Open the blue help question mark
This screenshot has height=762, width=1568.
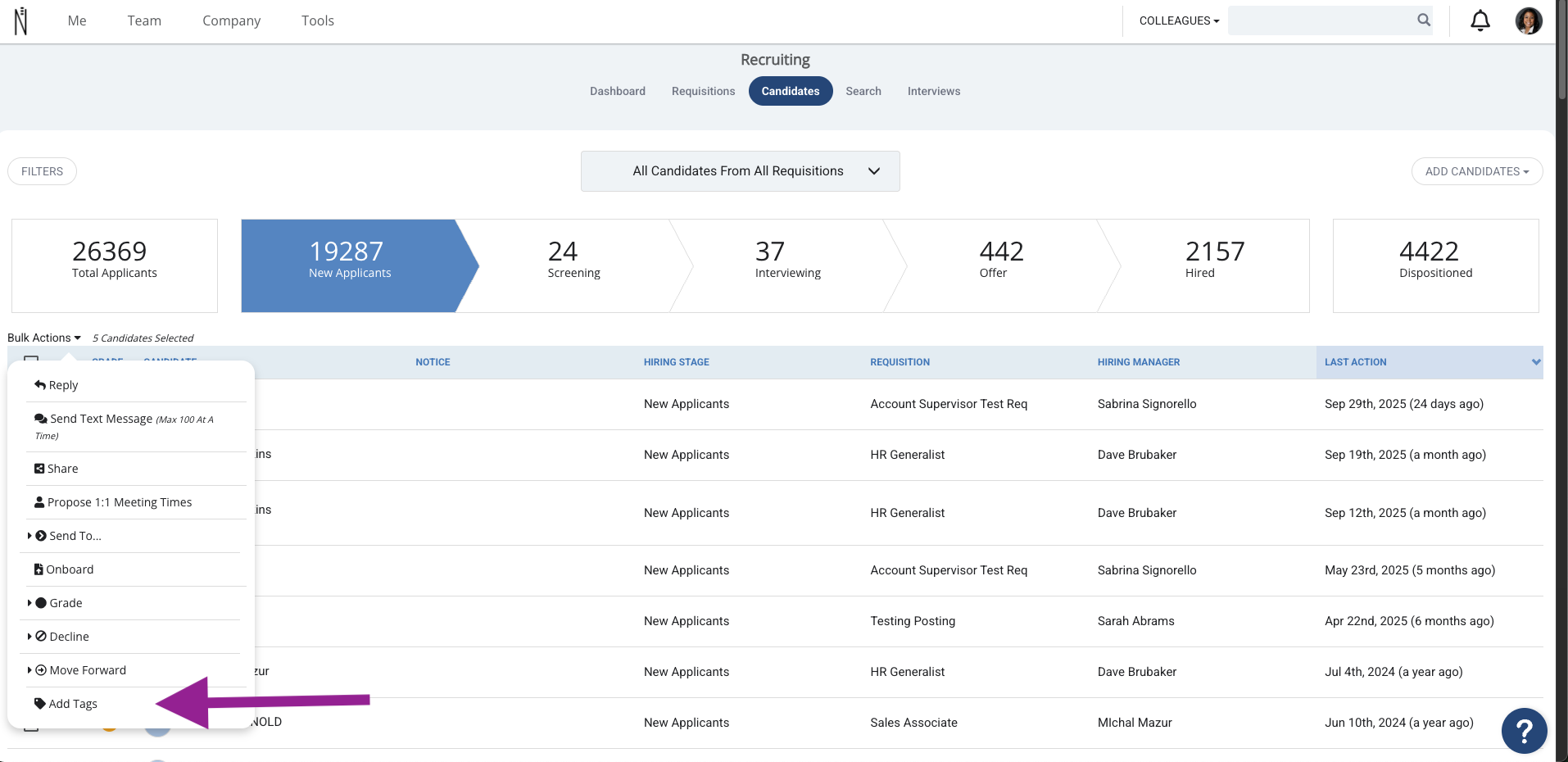click(1524, 730)
